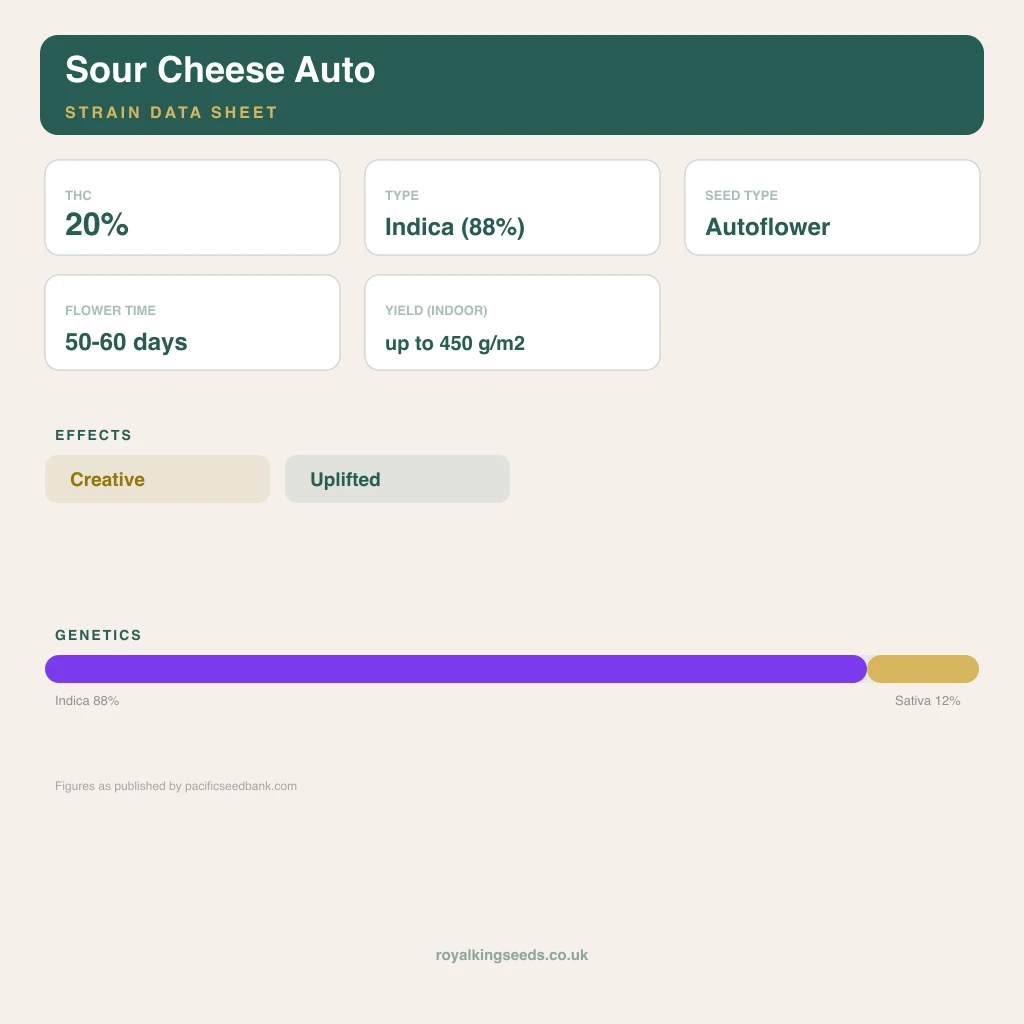Click the Yield (Indoor) label

pos(436,311)
